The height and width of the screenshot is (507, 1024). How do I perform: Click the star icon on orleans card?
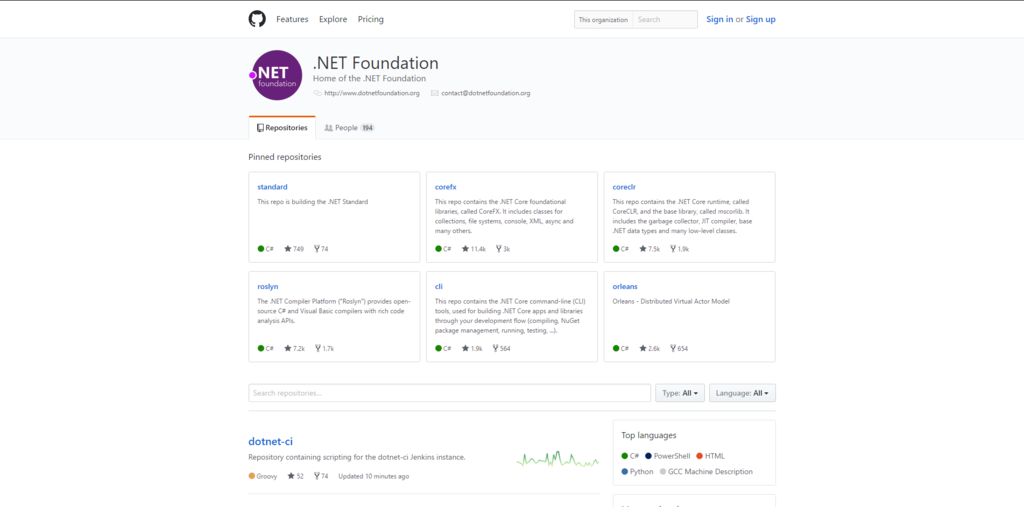pos(643,348)
